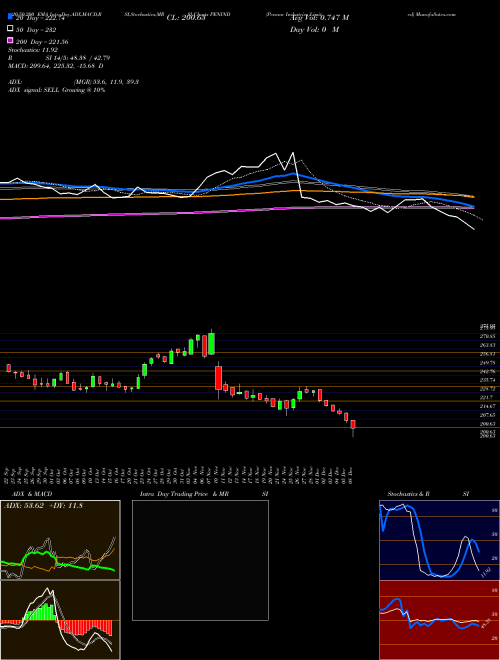Click the 'Stochastics & R SI' panel title
Screen dimensions: 500x660
pos(428,494)
